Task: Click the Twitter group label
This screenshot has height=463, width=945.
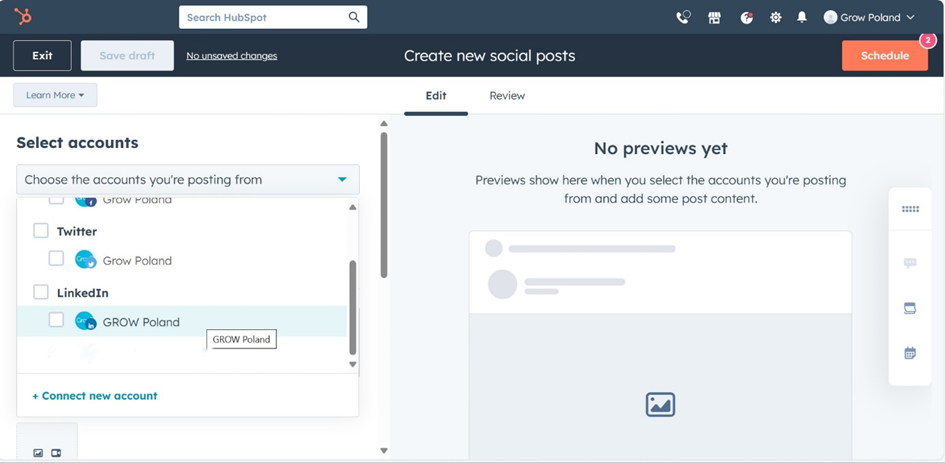Action: [77, 232]
